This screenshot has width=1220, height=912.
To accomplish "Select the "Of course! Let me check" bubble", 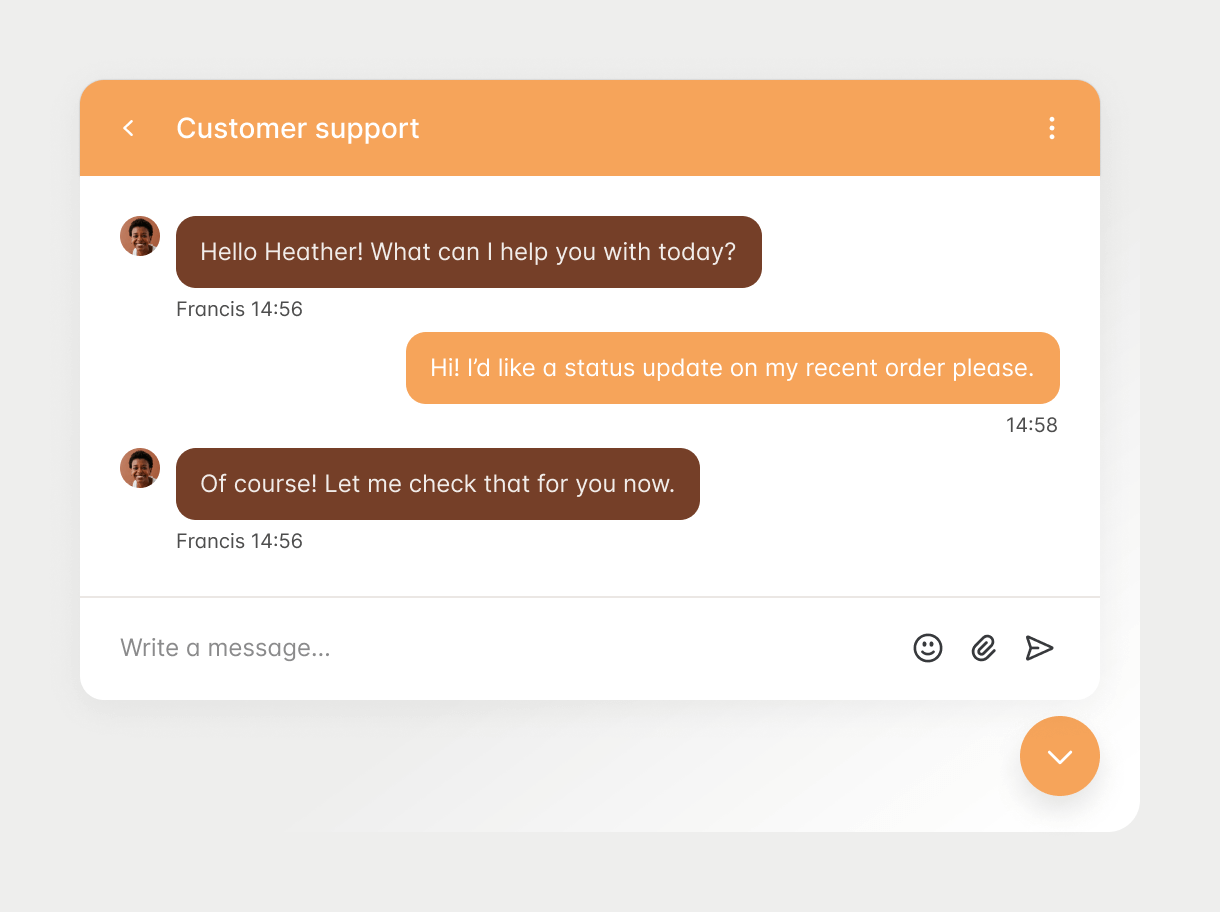I will (437, 484).
